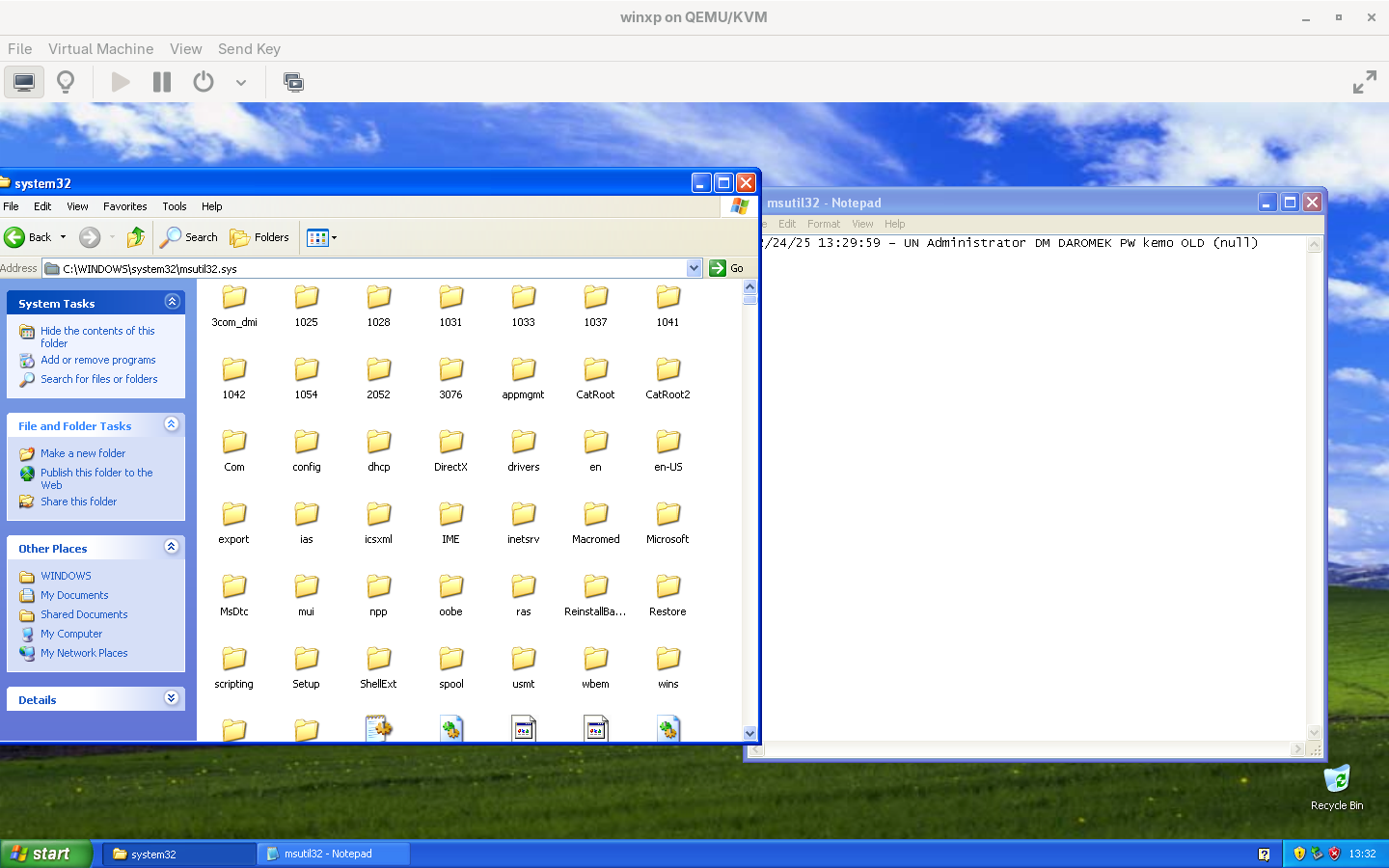Click the Windows Start button

(x=46, y=854)
